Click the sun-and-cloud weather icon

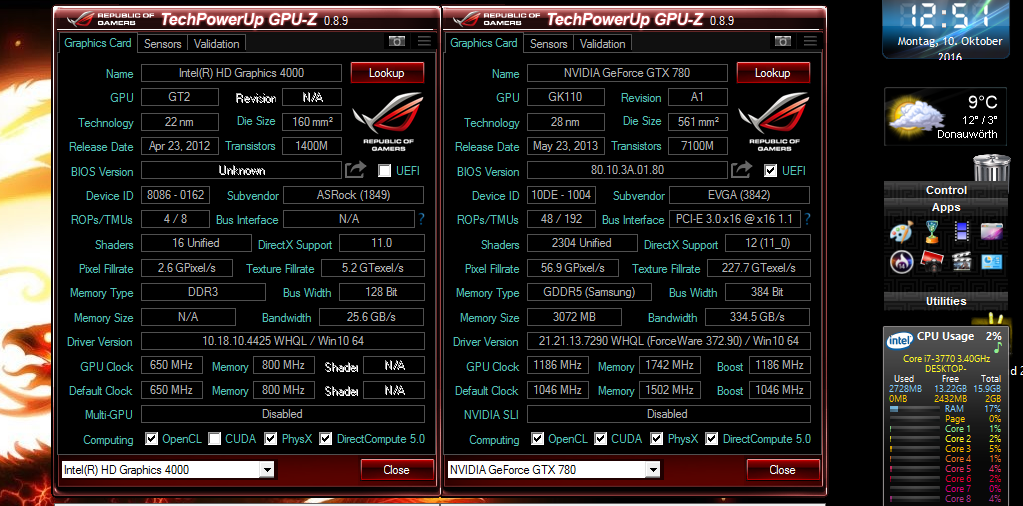(917, 115)
